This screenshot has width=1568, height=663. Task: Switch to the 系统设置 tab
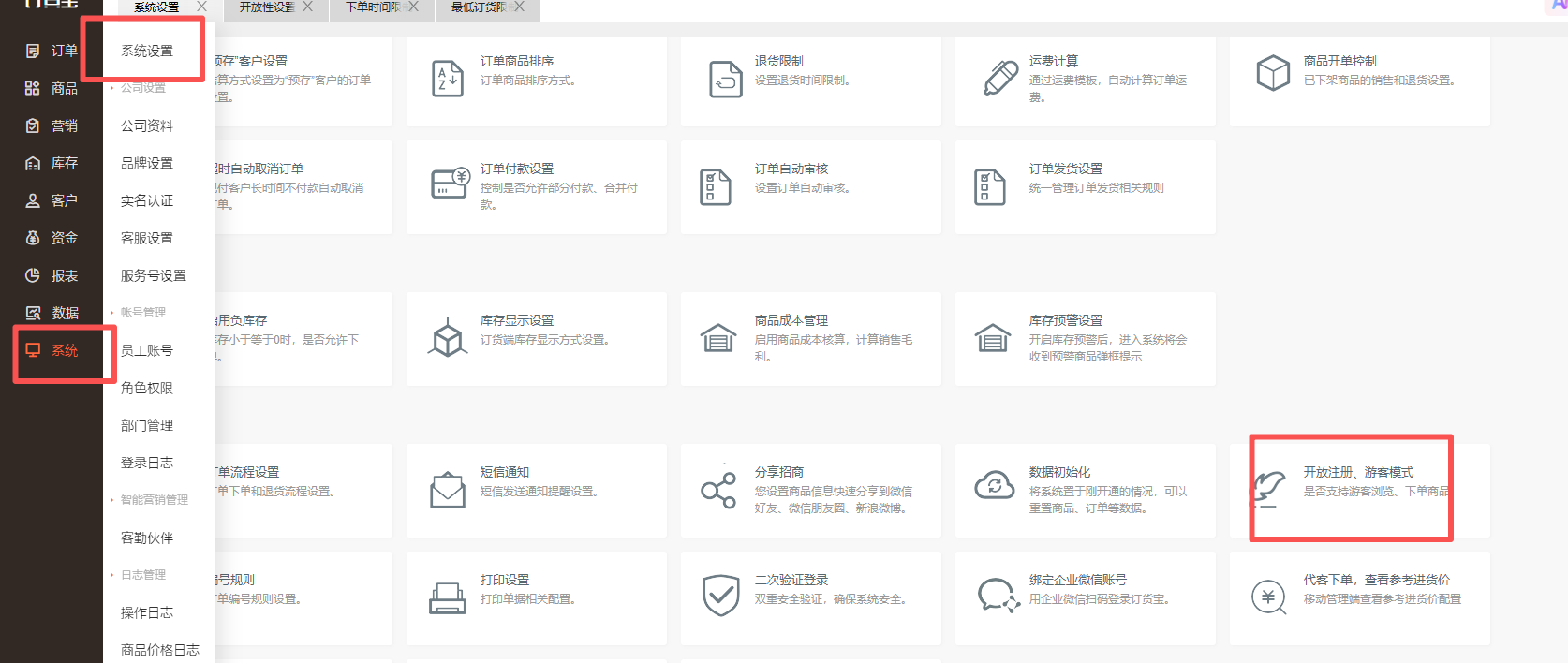point(156,7)
